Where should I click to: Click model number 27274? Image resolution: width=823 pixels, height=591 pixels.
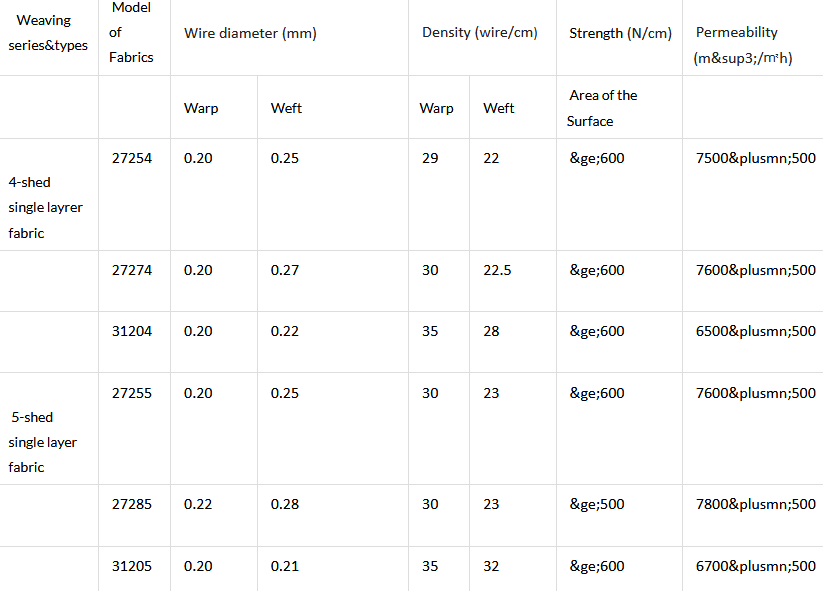coord(132,270)
